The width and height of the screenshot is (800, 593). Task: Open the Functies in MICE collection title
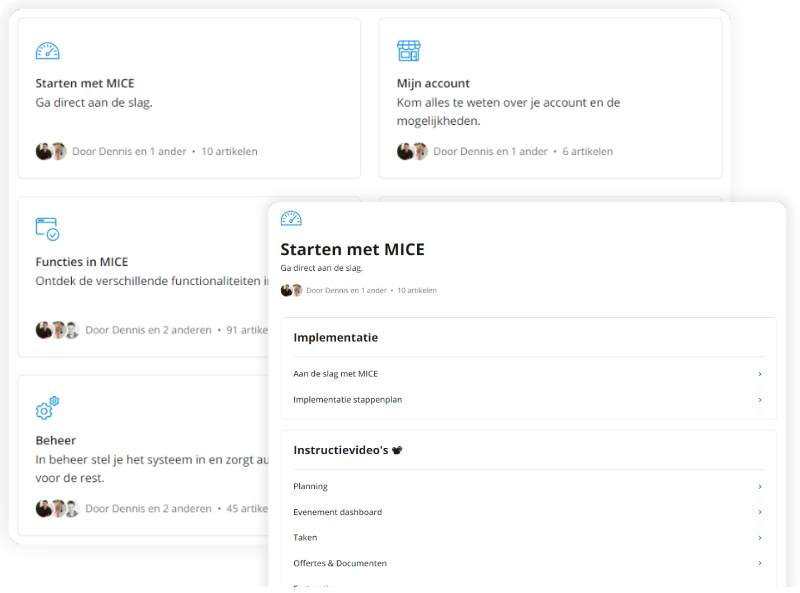point(82,262)
